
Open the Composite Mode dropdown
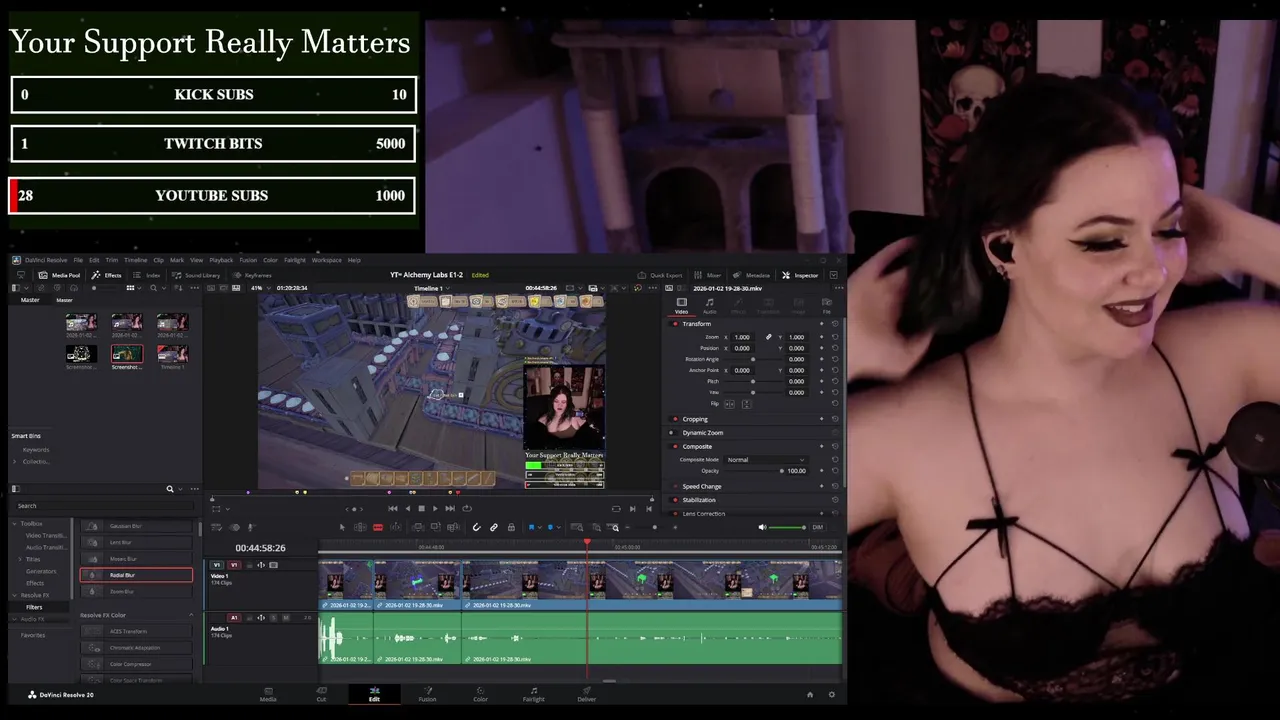(765, 459)
